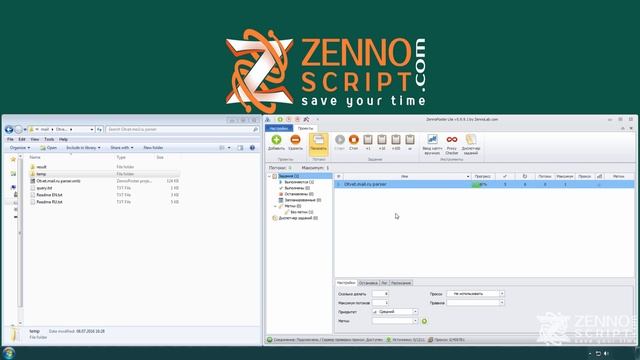640x360 pixels.
Task: Select Запланированные in the task tree
Action: click(x=303, y=200)
